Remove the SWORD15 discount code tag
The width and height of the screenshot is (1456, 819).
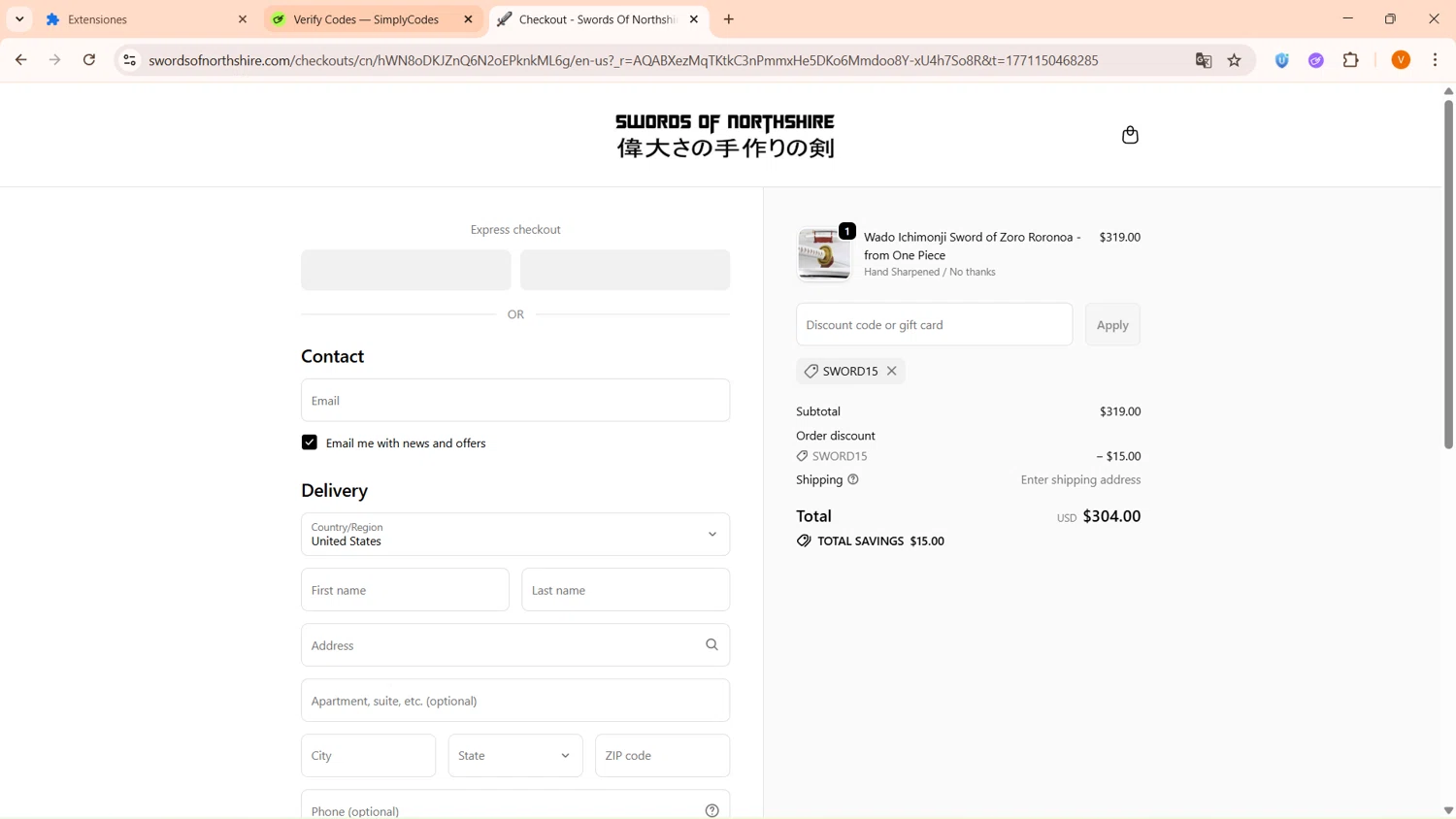891,371
